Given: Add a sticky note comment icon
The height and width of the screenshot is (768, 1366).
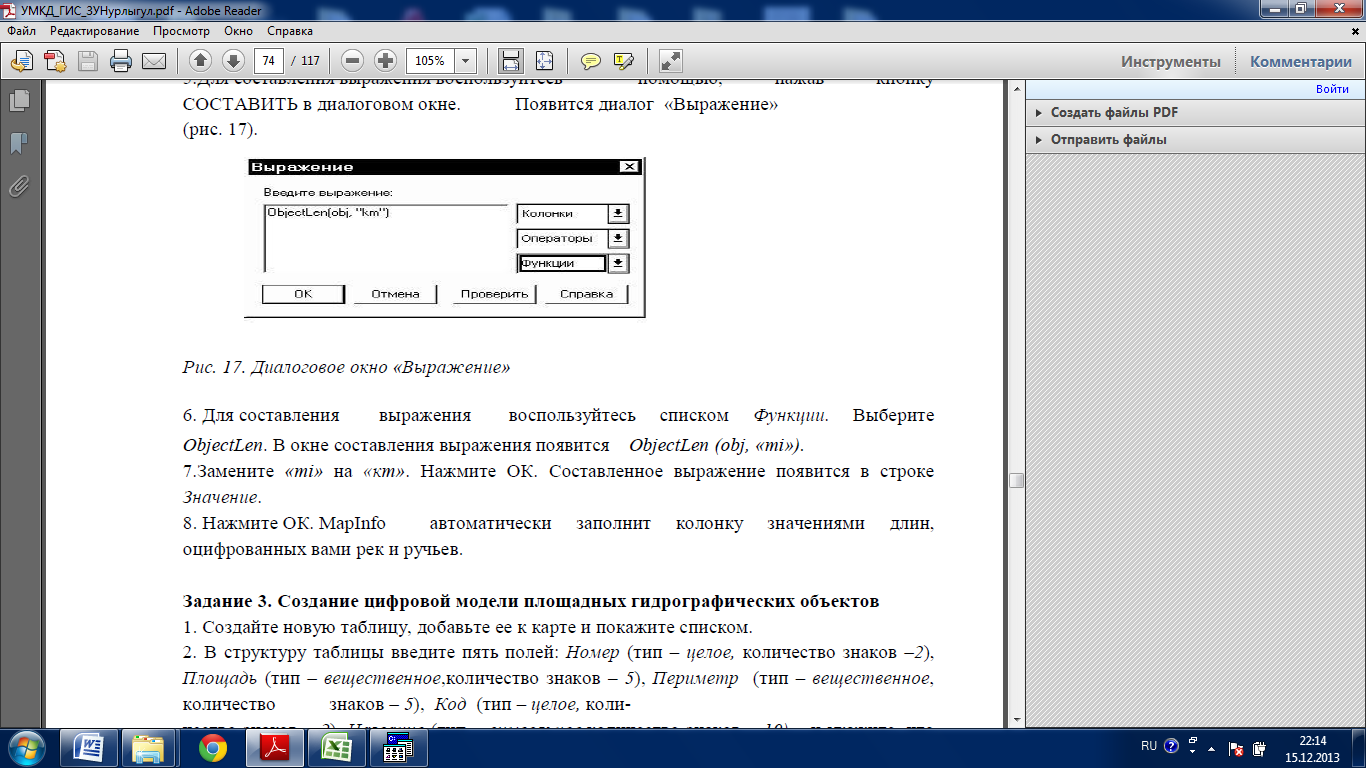Looking at the screenshot, I should click(x=591, y=60).
